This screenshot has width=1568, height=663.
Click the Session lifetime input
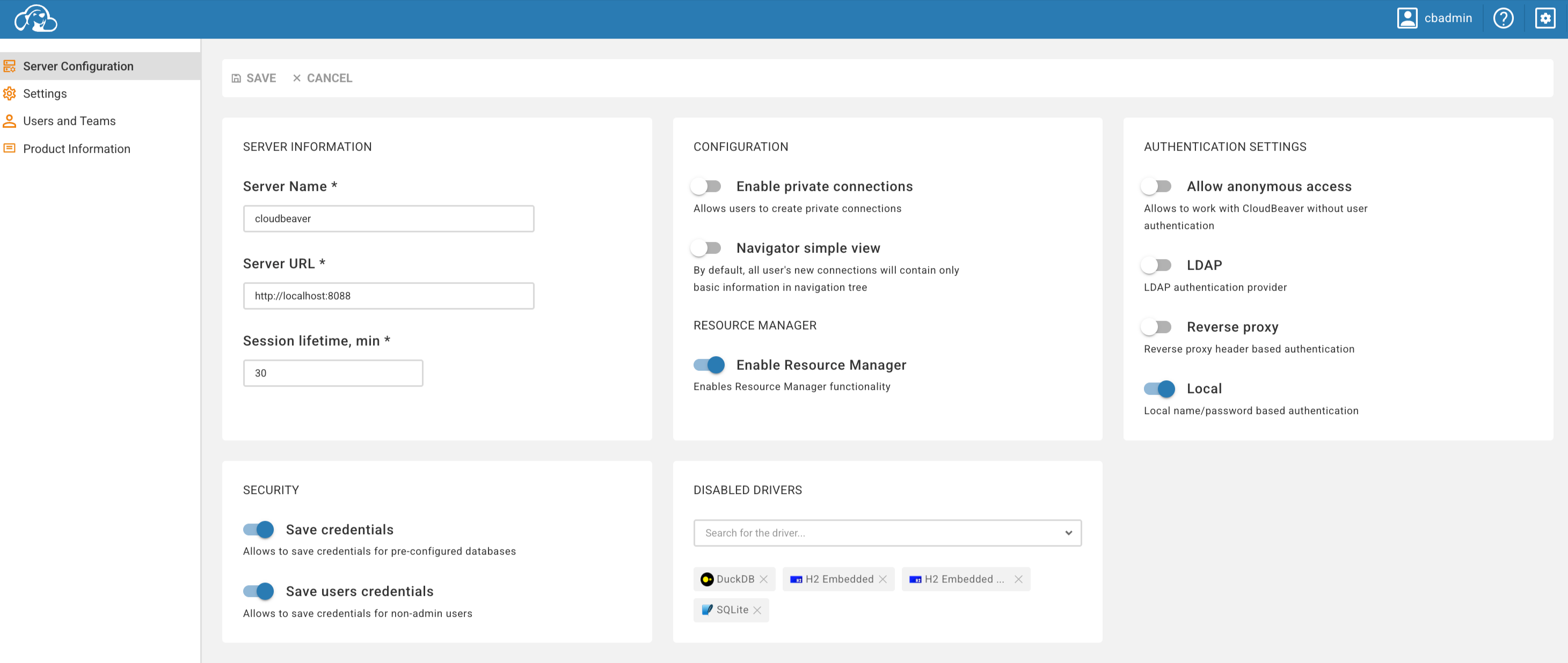click(x=333, y=373)
